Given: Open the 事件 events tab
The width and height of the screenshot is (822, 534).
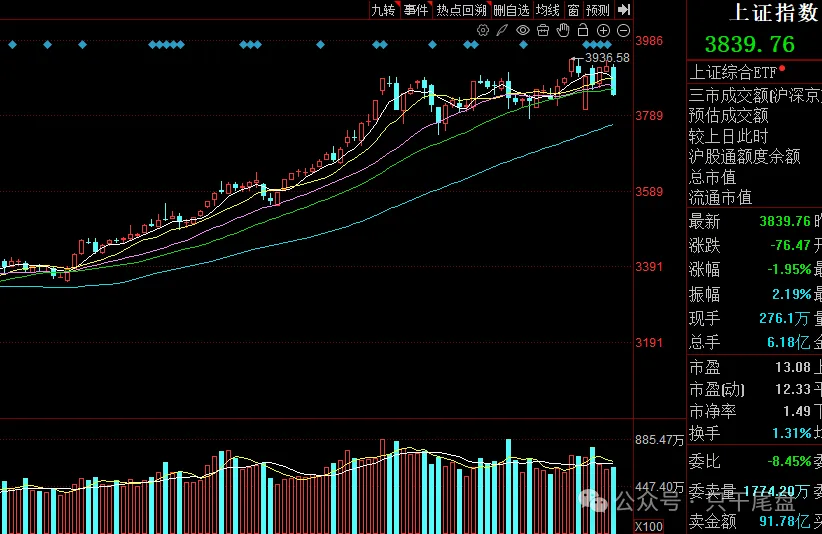Looking at the screenshot, I should click(x=416, y=10).
